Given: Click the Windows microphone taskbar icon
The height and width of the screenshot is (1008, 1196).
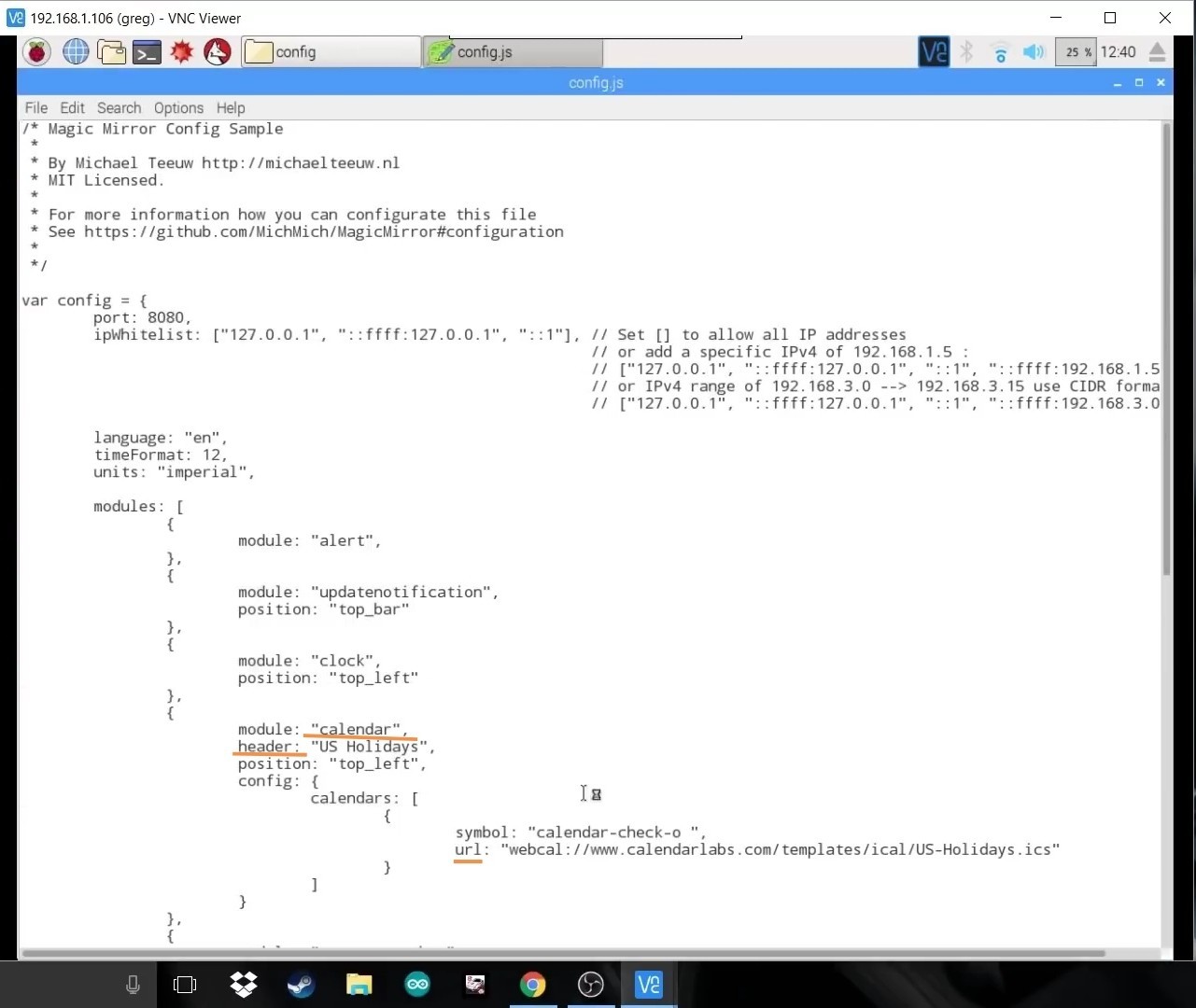Looking at the screenshot, I should pyautogui.click(x=133, y=985).
